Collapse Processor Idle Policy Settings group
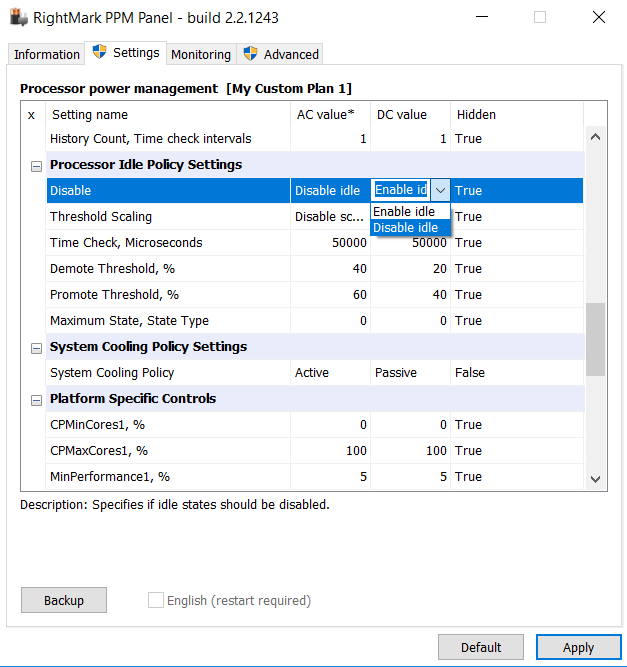The image size is (627, 667). (37, 166)
